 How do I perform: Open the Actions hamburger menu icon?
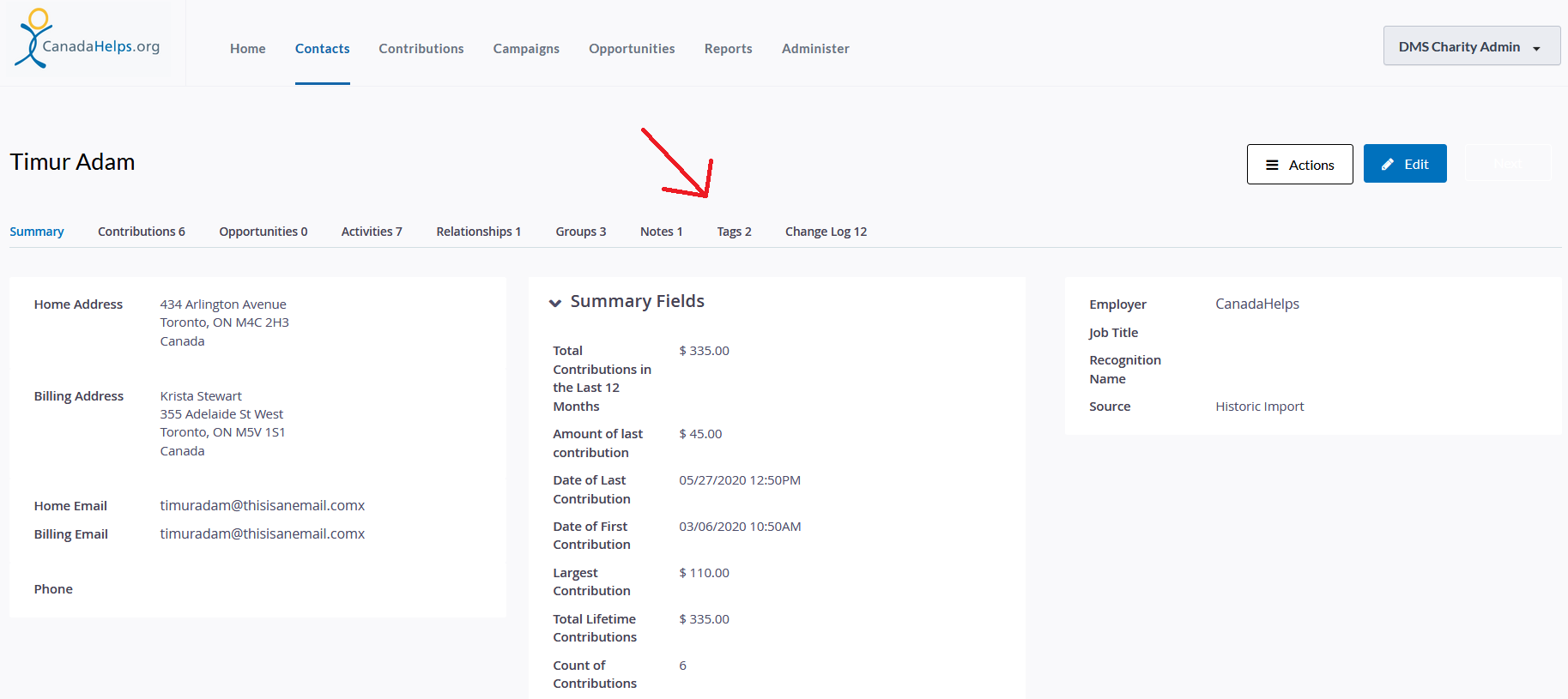pos(1272,165)
